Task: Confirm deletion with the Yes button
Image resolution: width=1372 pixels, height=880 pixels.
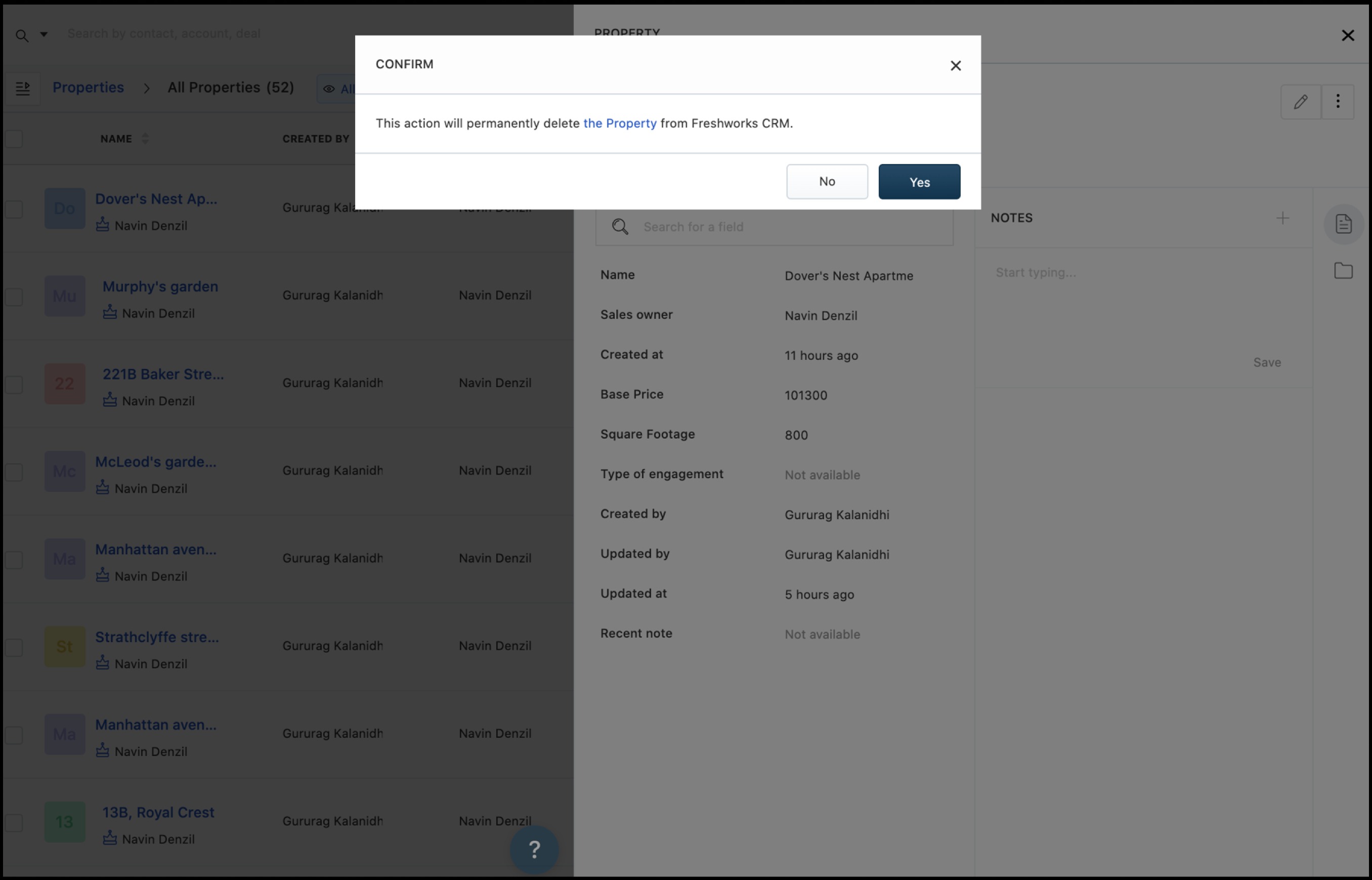Action: click(x=919, y=182)
